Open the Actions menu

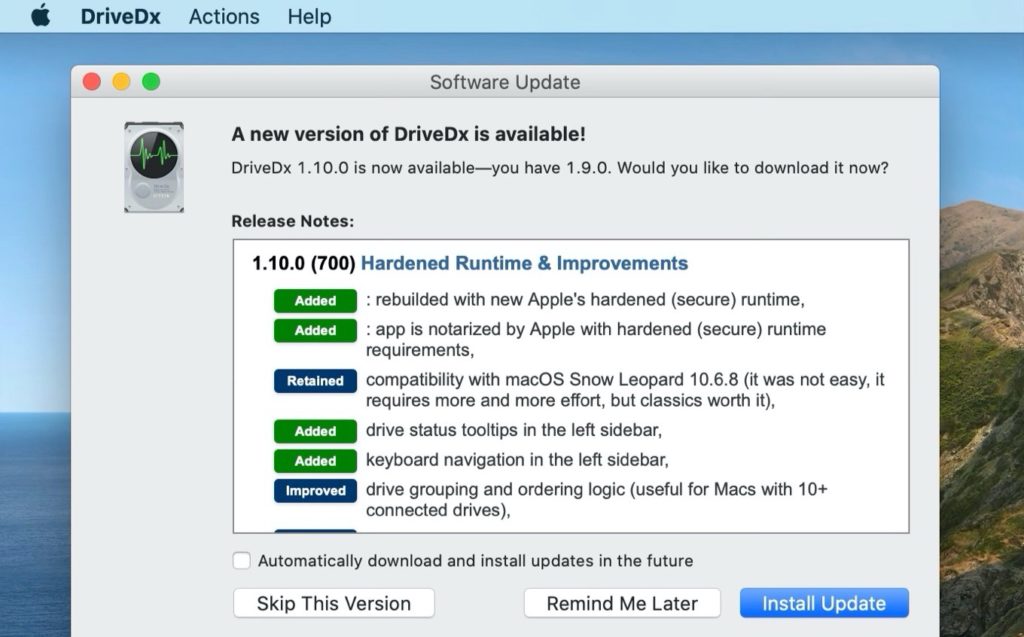(x=223, y=17)
